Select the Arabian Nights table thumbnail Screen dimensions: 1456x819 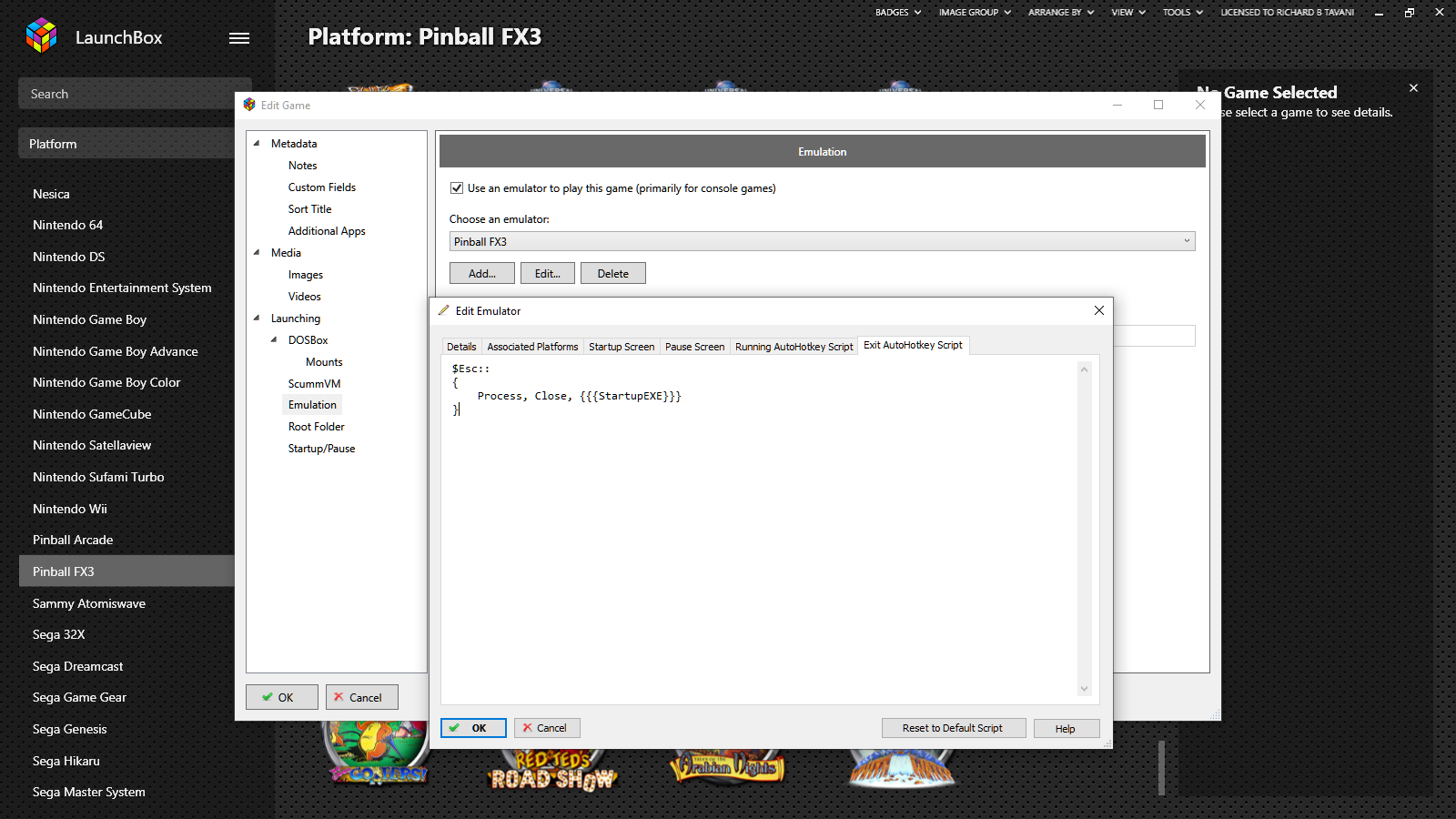(727, 766)
